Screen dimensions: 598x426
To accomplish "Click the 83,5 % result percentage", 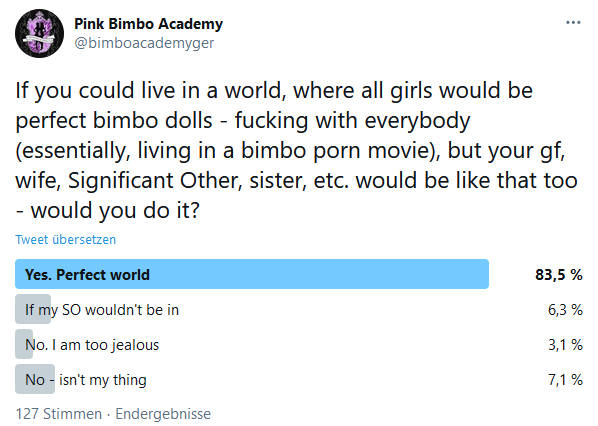I will click(559, 275).
